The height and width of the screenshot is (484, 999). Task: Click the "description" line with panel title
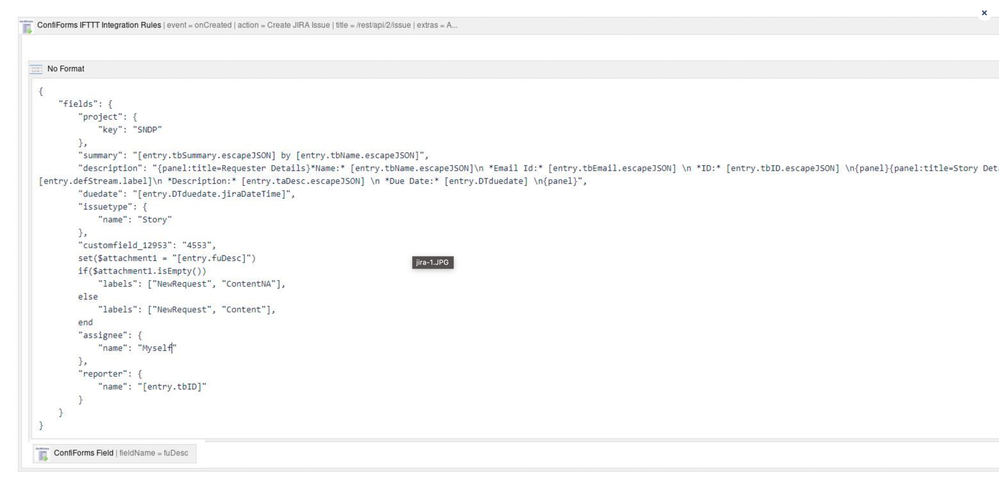point(538,168)
